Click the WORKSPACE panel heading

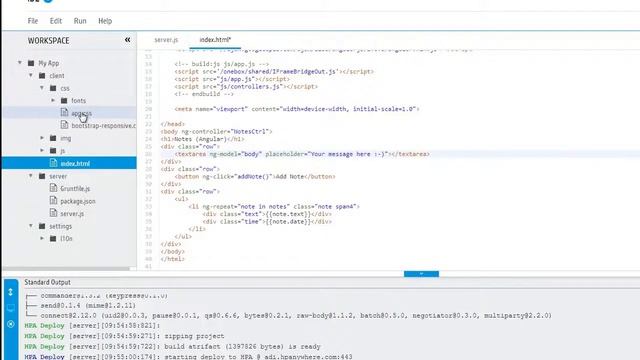49,40
